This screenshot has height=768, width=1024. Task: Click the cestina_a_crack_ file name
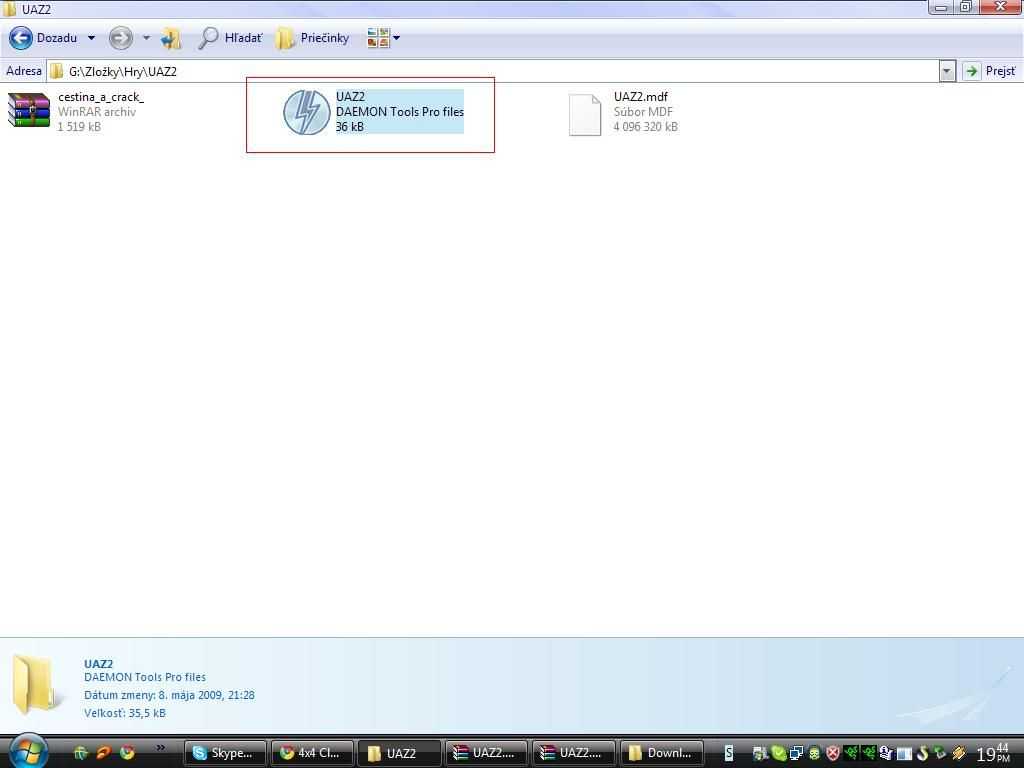click(101, 97)
